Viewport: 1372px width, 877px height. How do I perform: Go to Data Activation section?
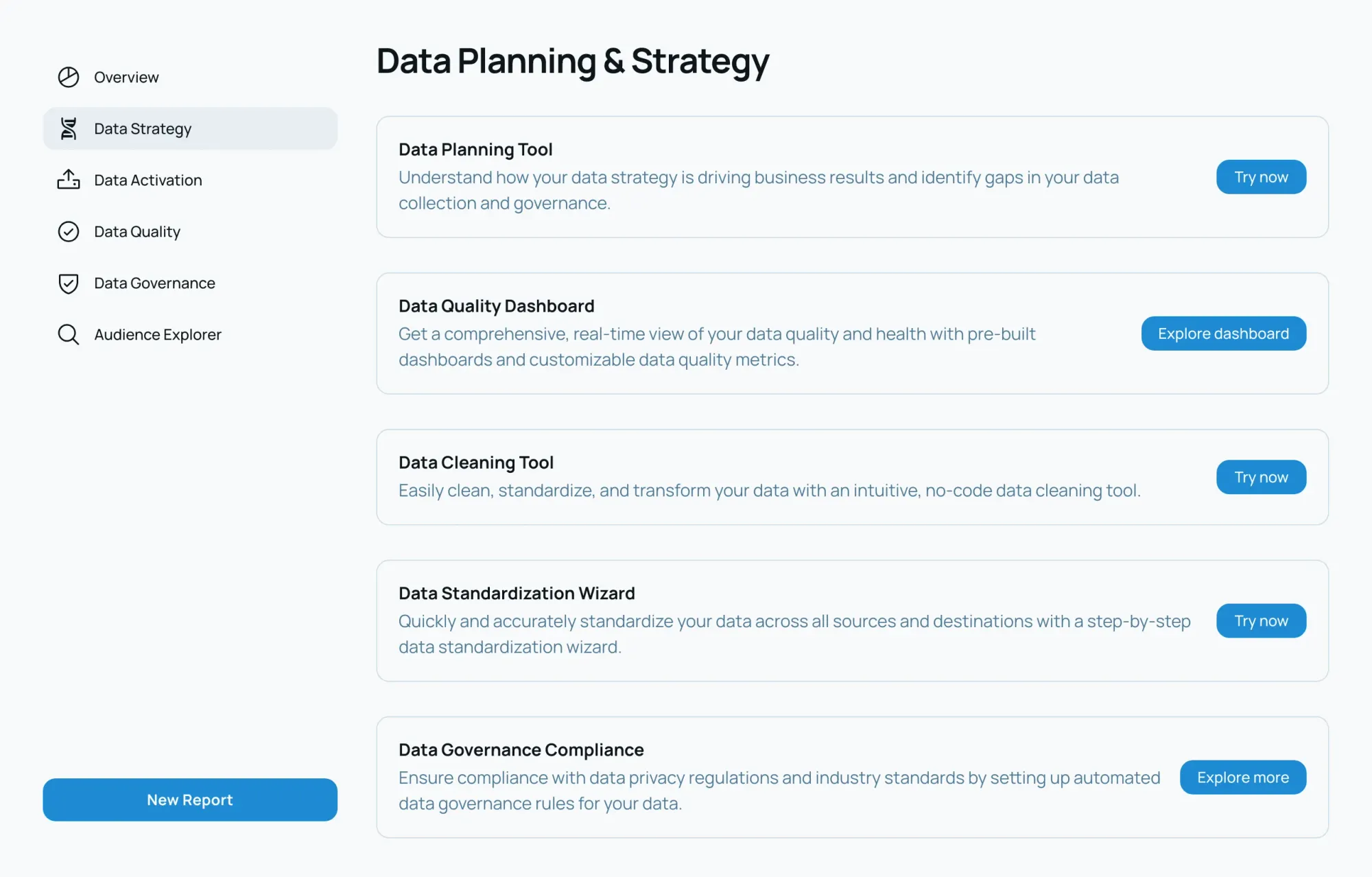148,180
